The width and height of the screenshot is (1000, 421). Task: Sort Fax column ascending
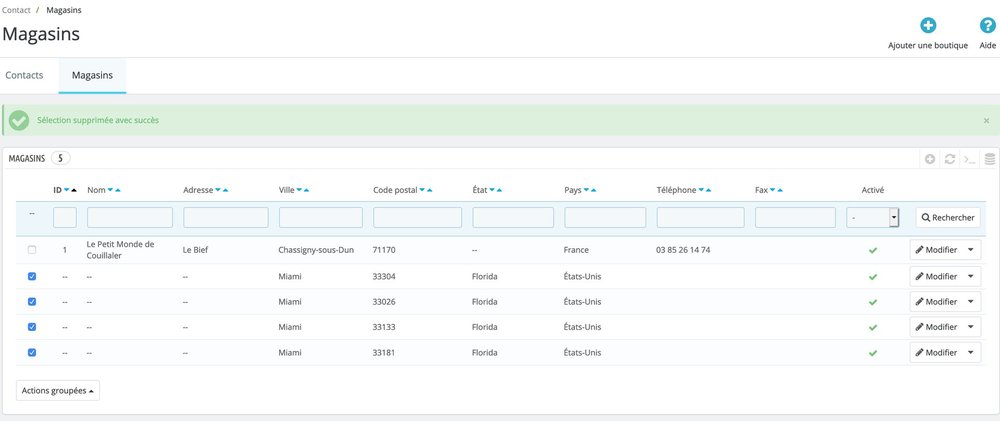780,190
